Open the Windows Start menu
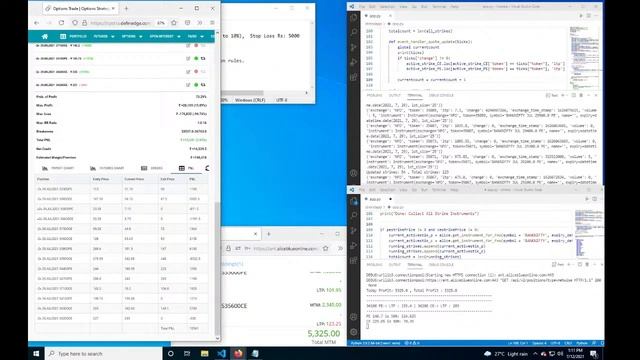 36,353
